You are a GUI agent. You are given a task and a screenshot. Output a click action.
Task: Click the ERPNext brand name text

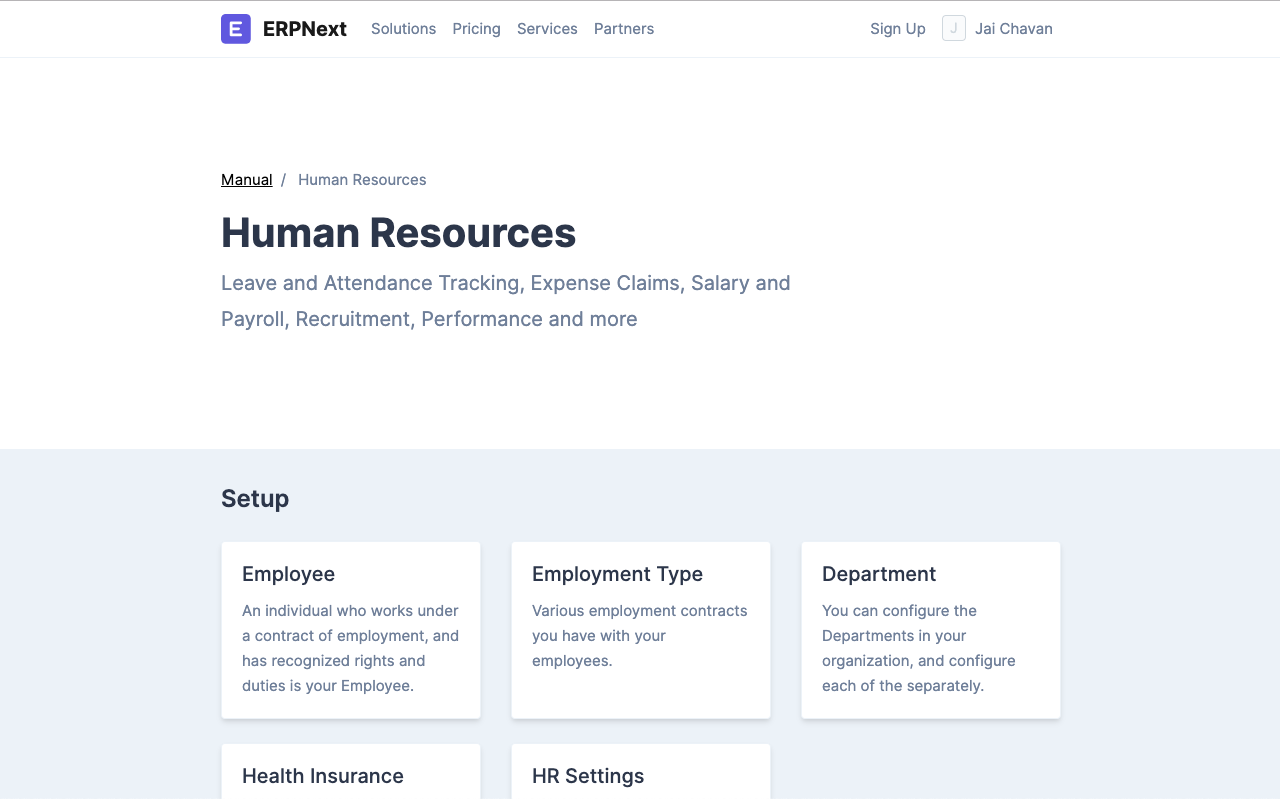(x=304, y=29)
